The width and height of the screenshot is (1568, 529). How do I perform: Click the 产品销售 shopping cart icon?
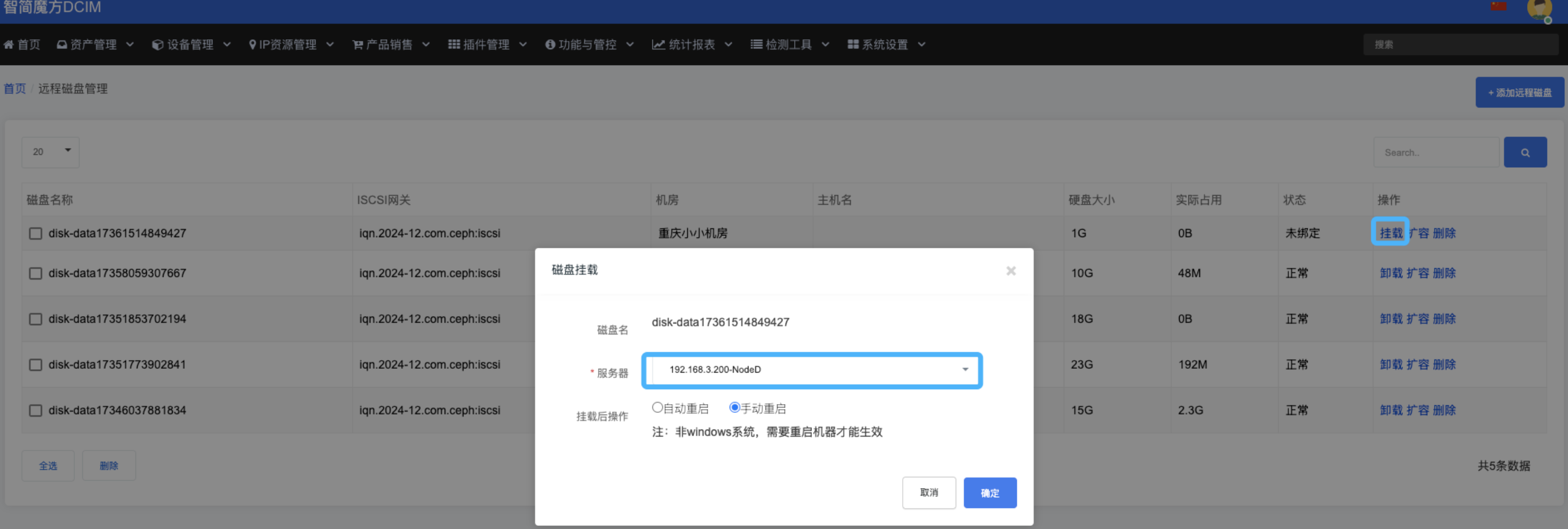pyautogui.click(x=358, y=45)
